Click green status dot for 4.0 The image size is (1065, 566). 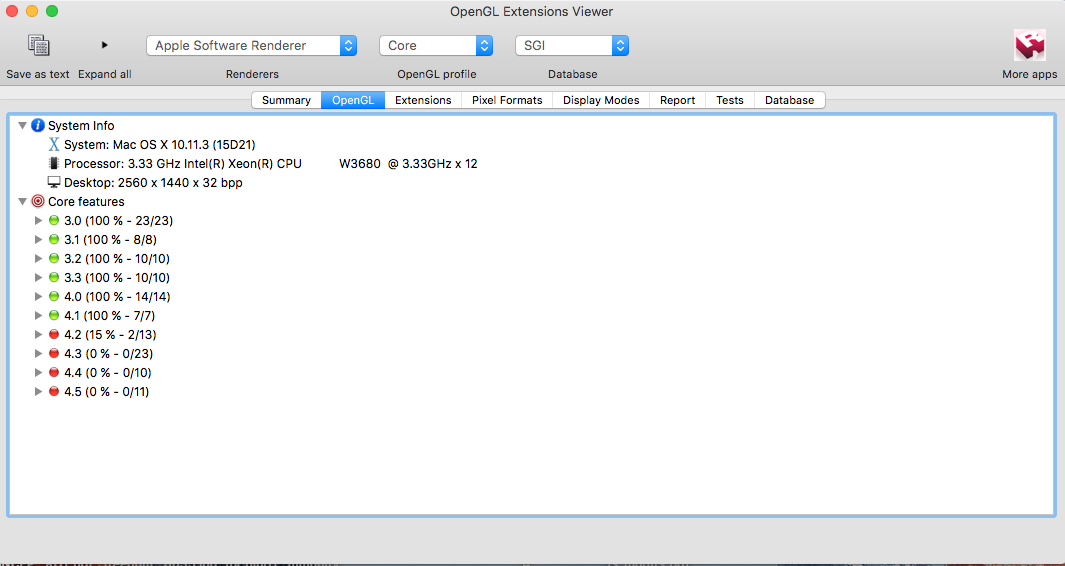click(54, 297)
